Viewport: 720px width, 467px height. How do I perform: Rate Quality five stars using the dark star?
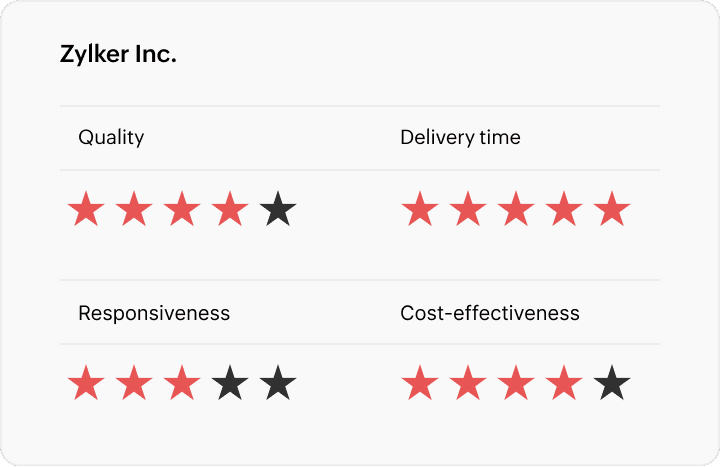[278, 211]
